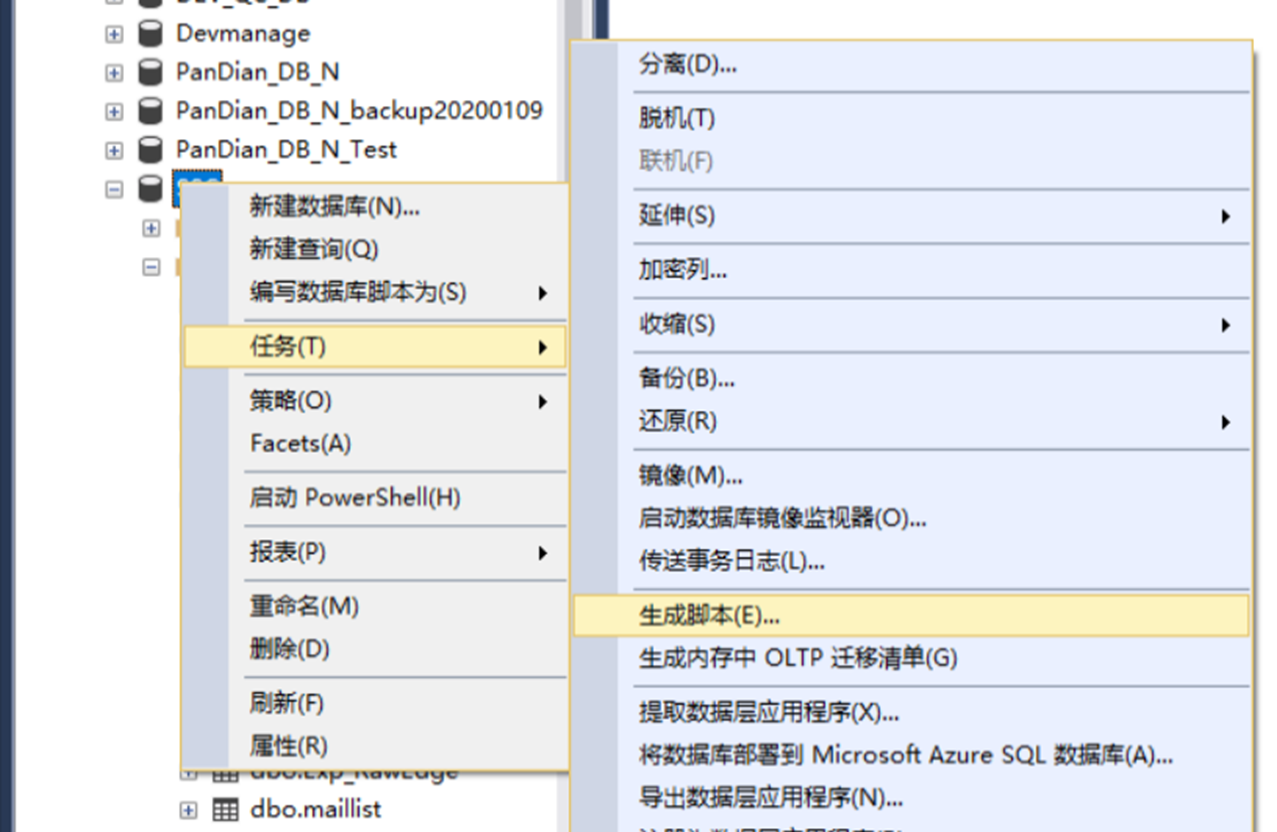
Task: Select PanDian_DB_N in the tree
Action: (258, 72)
